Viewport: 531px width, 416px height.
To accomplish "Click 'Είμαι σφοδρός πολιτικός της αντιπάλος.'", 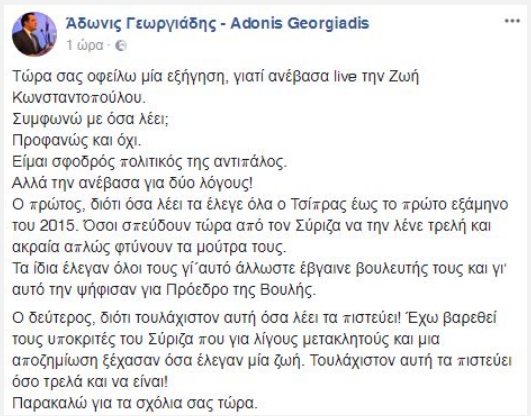I will coord(149,162).
